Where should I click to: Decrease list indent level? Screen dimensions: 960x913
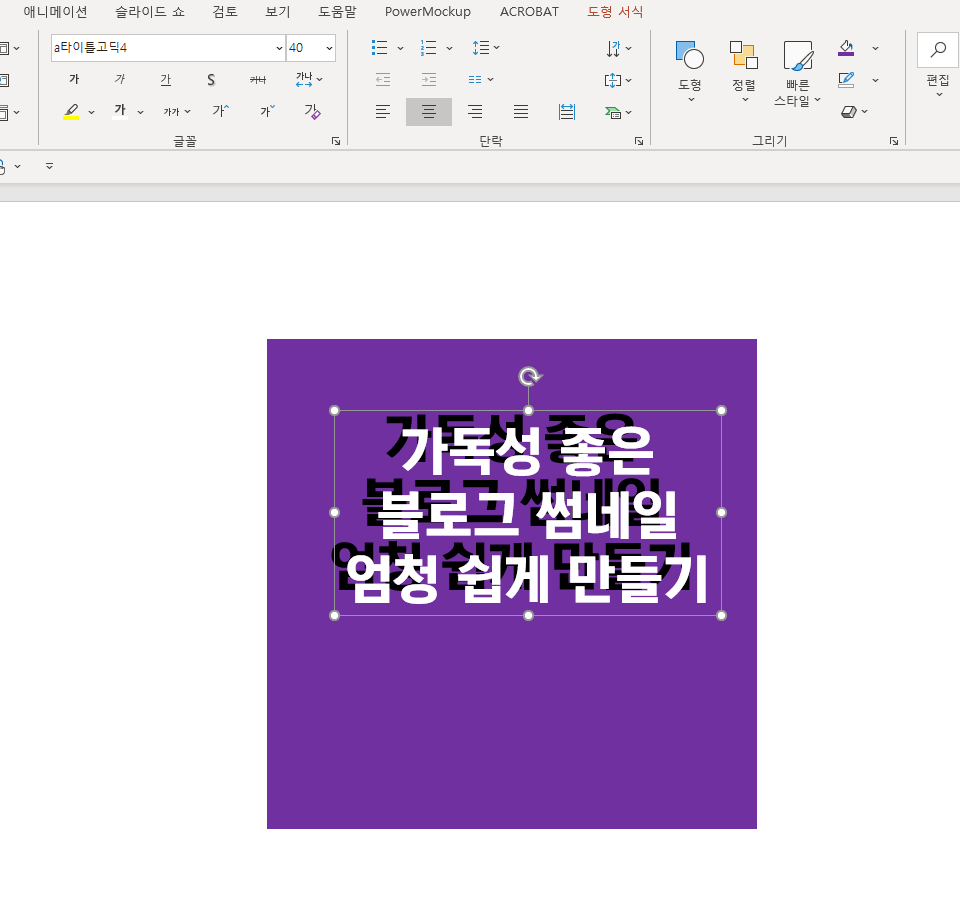(383, 79)
